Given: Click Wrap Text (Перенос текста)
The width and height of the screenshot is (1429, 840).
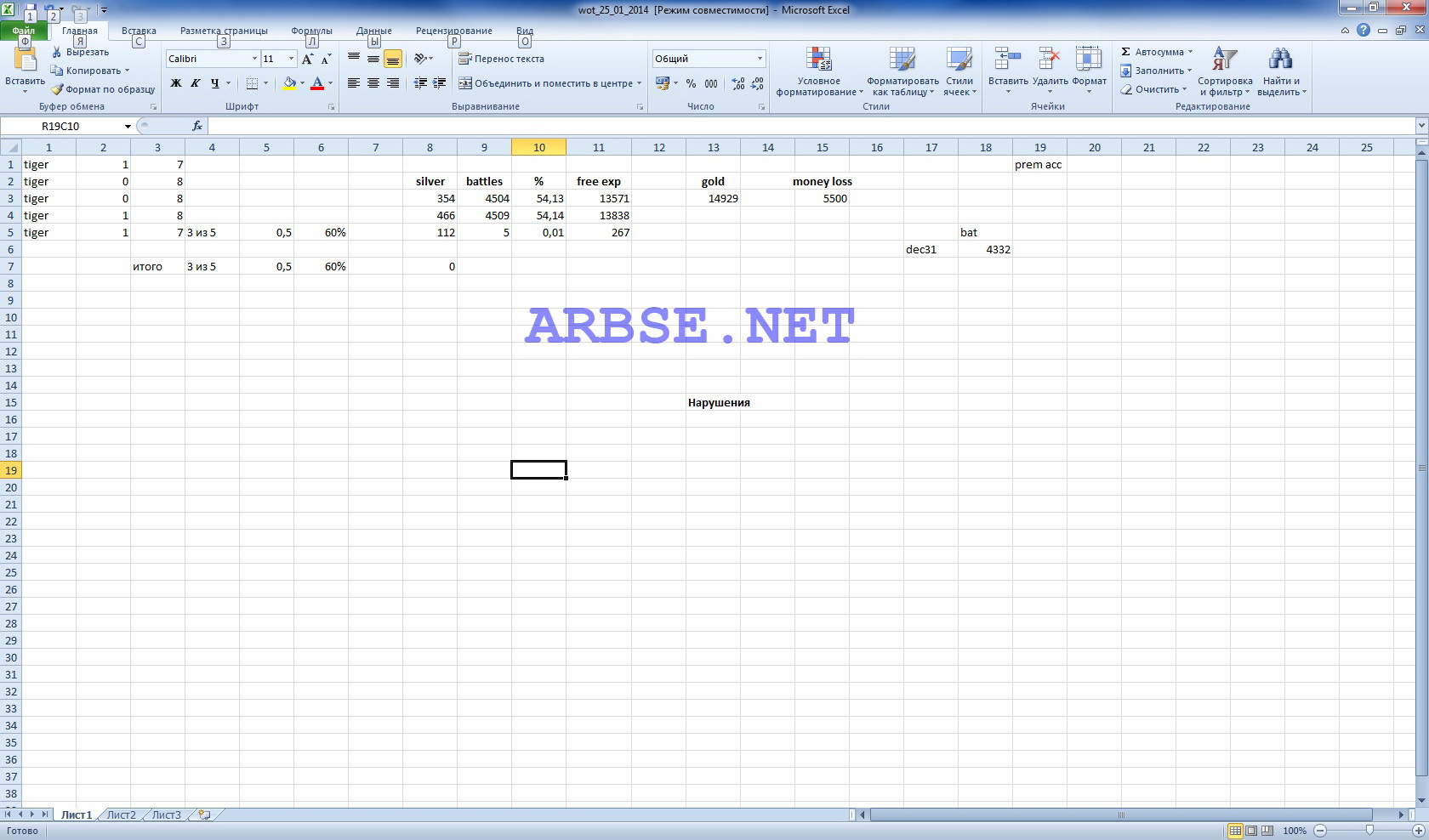Looking at the screenshot, I should [502, 59].
